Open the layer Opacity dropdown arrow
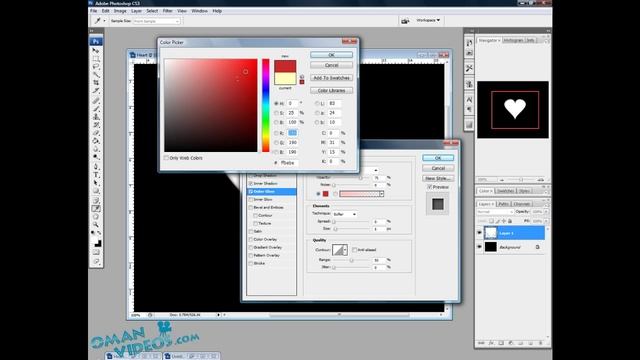This screenshot has height=360, width=640. (546, 212)
